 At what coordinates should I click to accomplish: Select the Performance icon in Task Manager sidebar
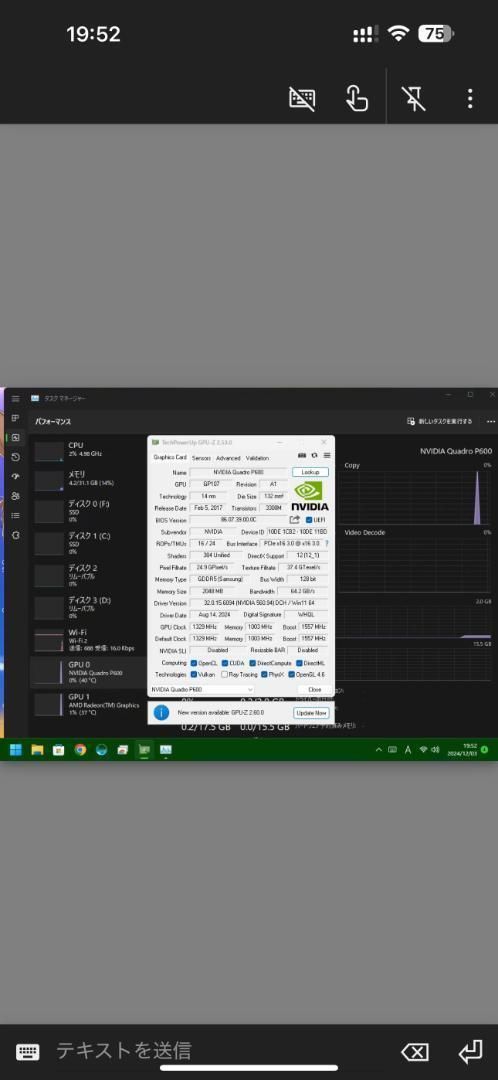[15, 437]
